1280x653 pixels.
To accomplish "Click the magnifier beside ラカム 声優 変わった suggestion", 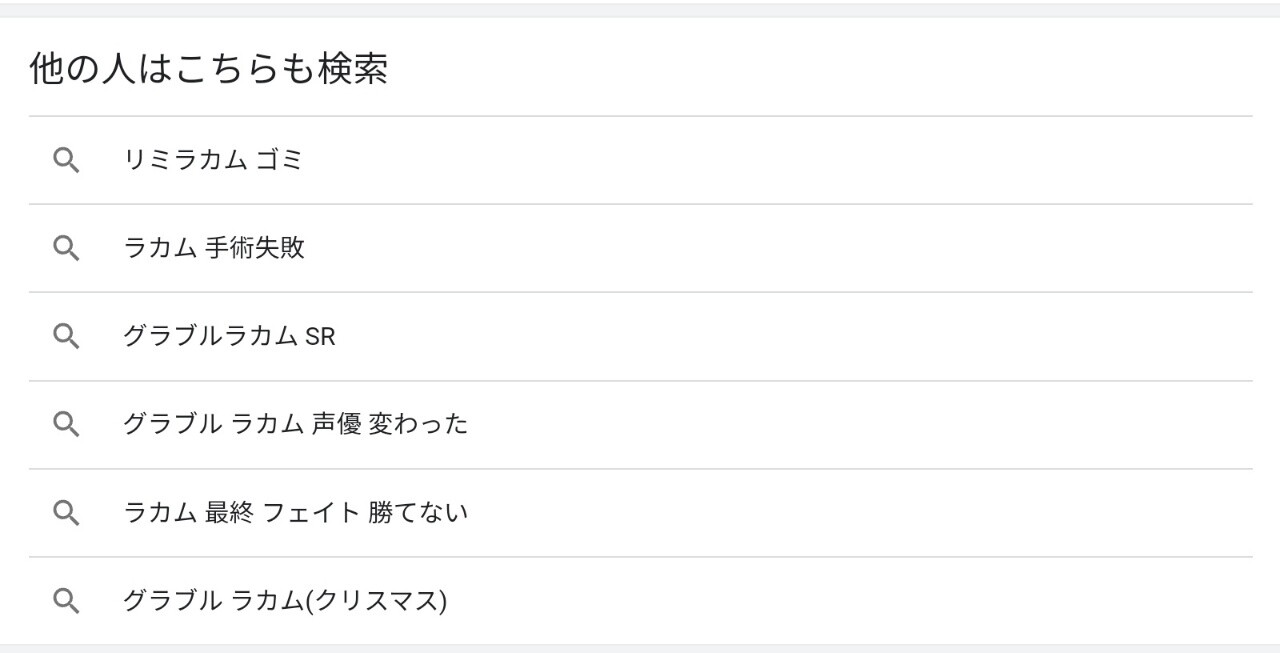I will (x=66, y=424).
